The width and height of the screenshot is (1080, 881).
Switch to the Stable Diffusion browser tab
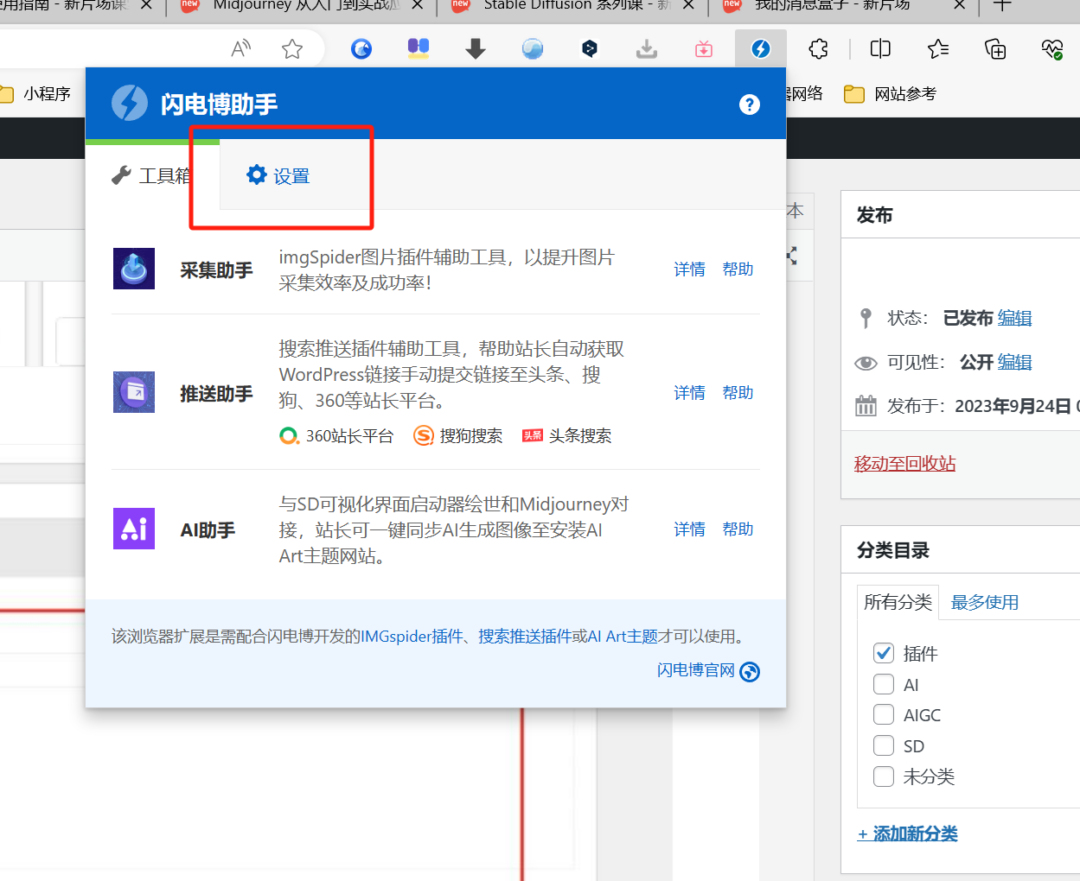coord(560,5)
